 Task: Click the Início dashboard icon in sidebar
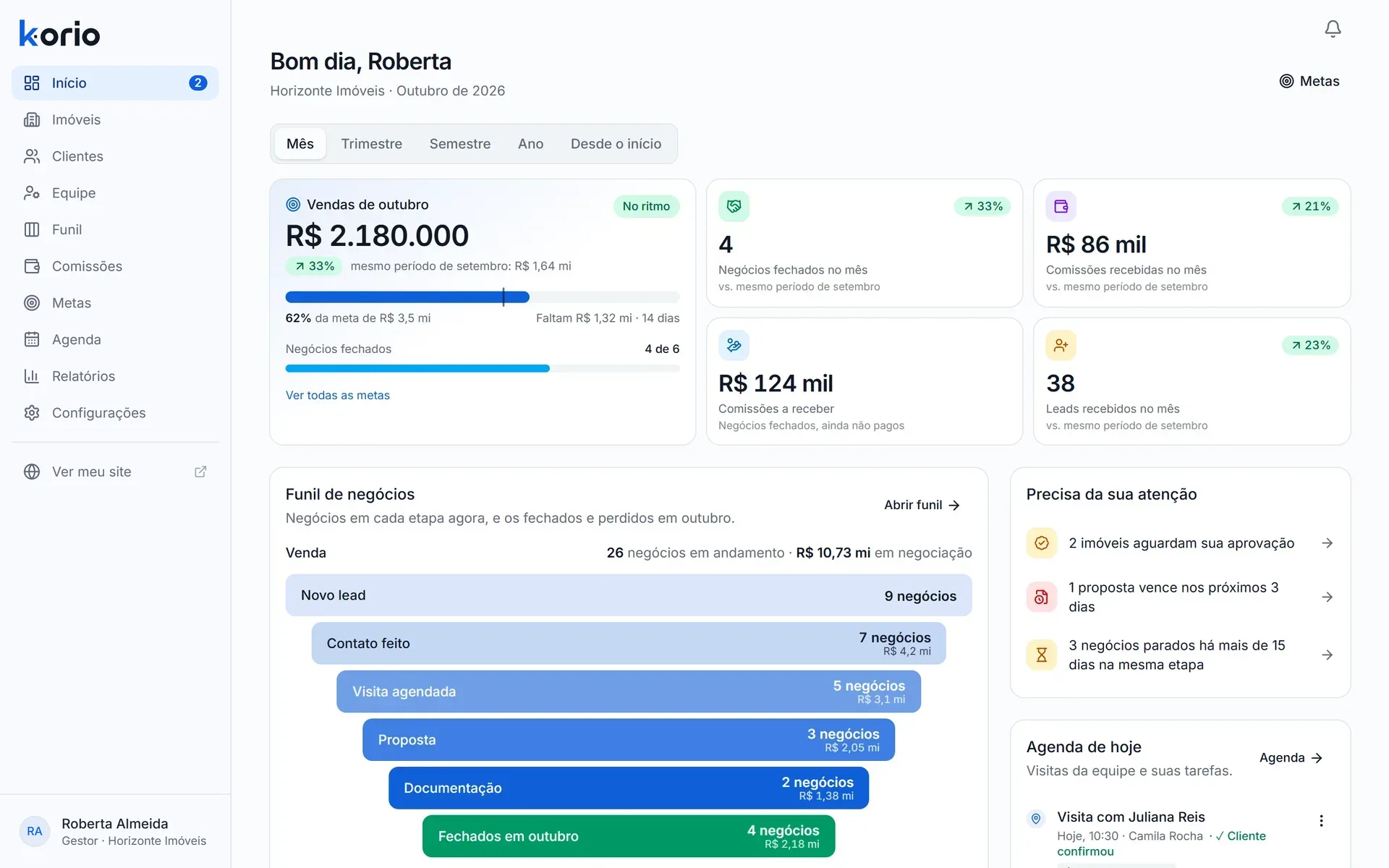[x=32, y=83]
